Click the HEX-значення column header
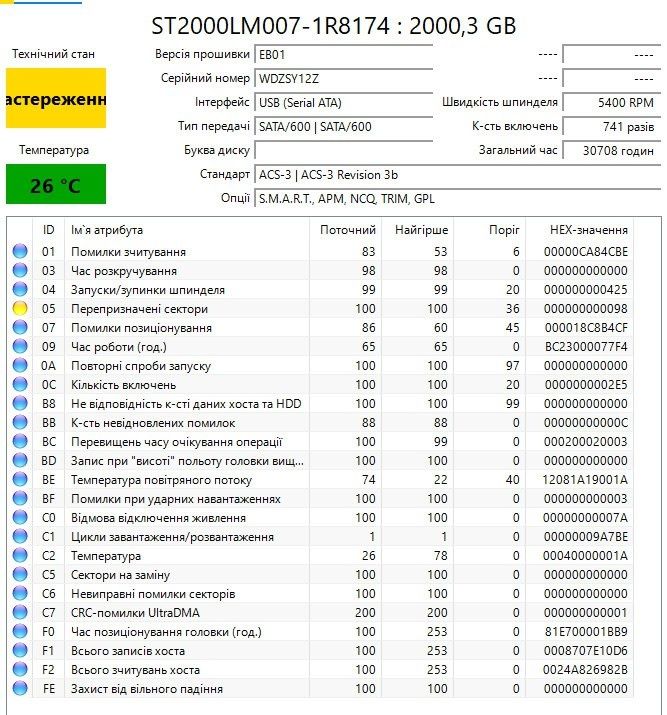Viewport: 667px width, 715px height. coord(580,230)
